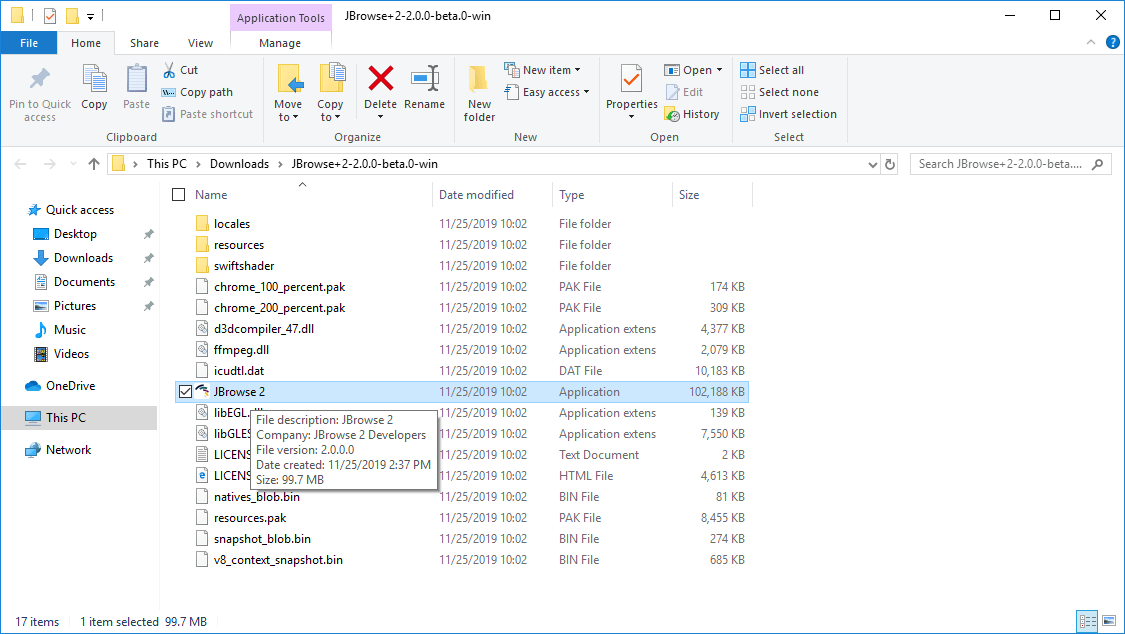Click the History icon
This screenshot has width=1125, height=634.
tap(672, 114)
